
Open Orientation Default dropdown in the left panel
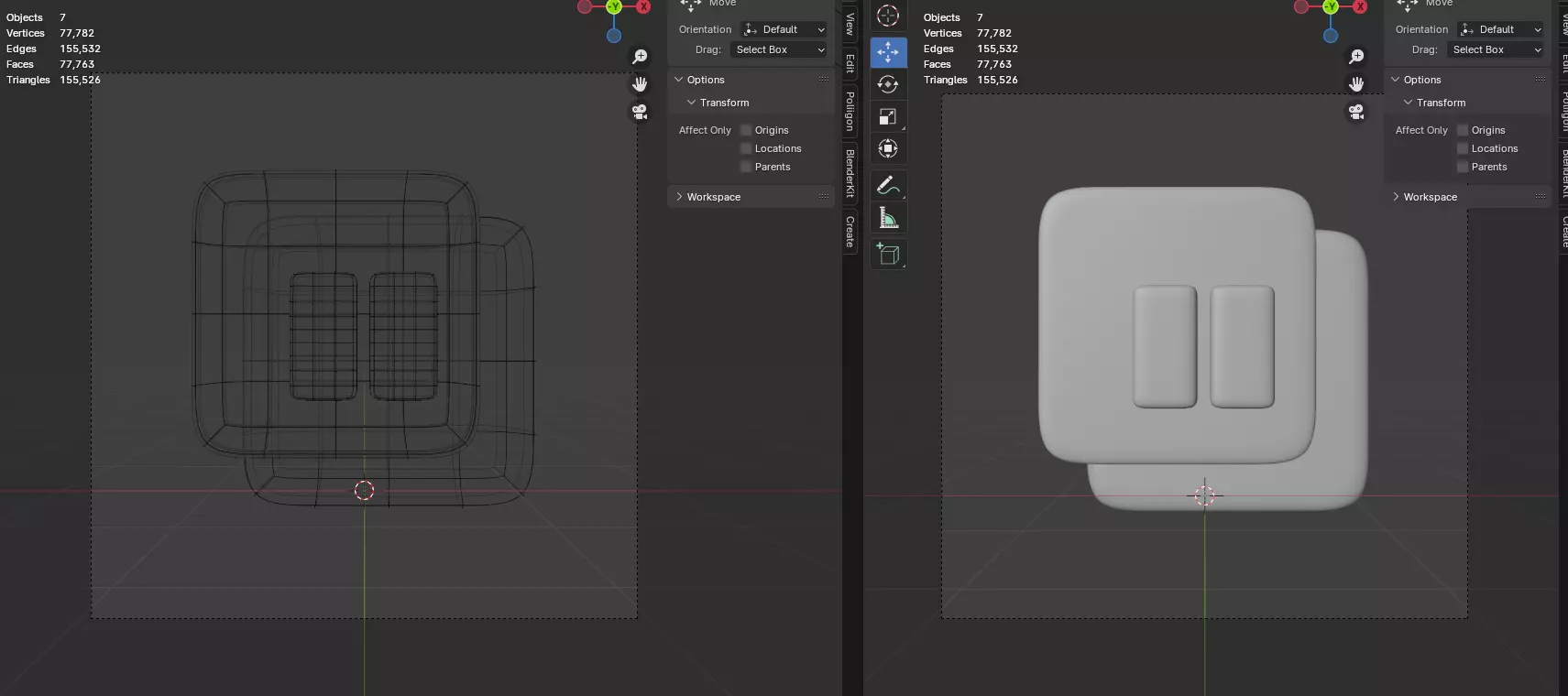784,29
